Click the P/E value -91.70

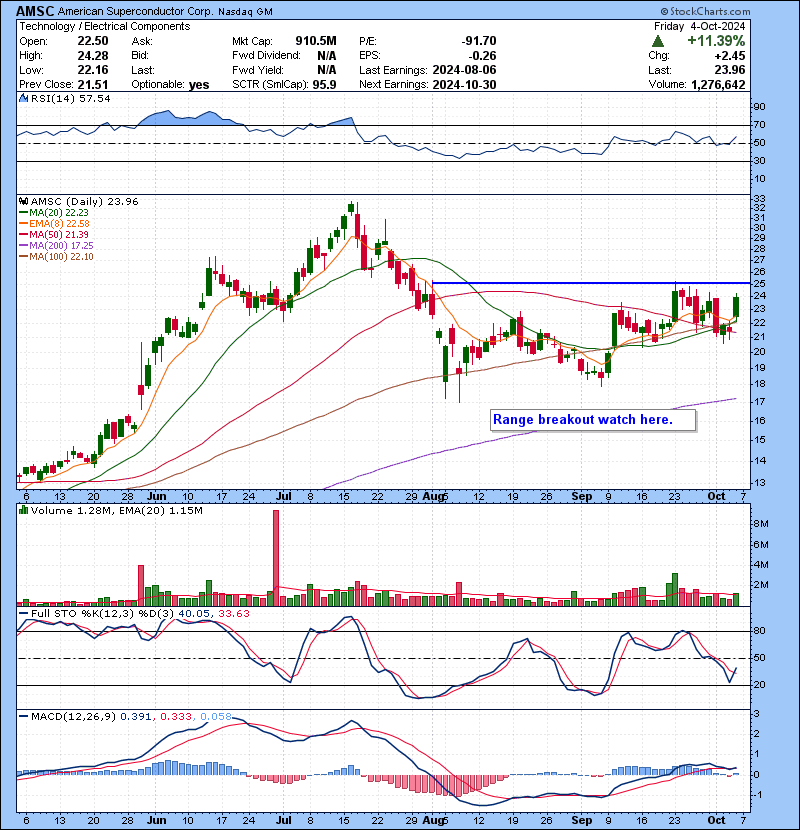(x=479, y=41)
